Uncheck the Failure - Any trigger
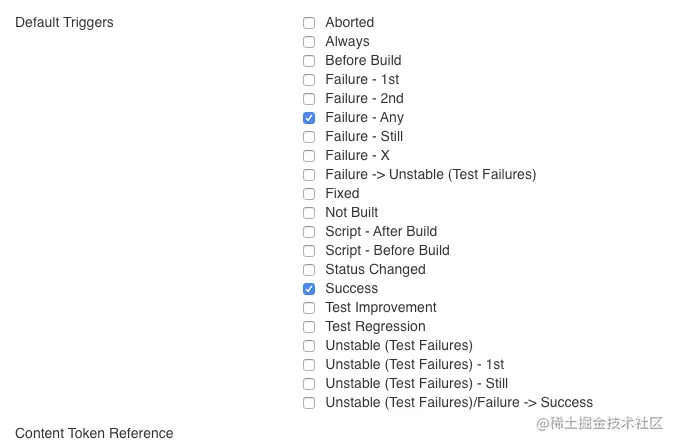 click(309, 118)
